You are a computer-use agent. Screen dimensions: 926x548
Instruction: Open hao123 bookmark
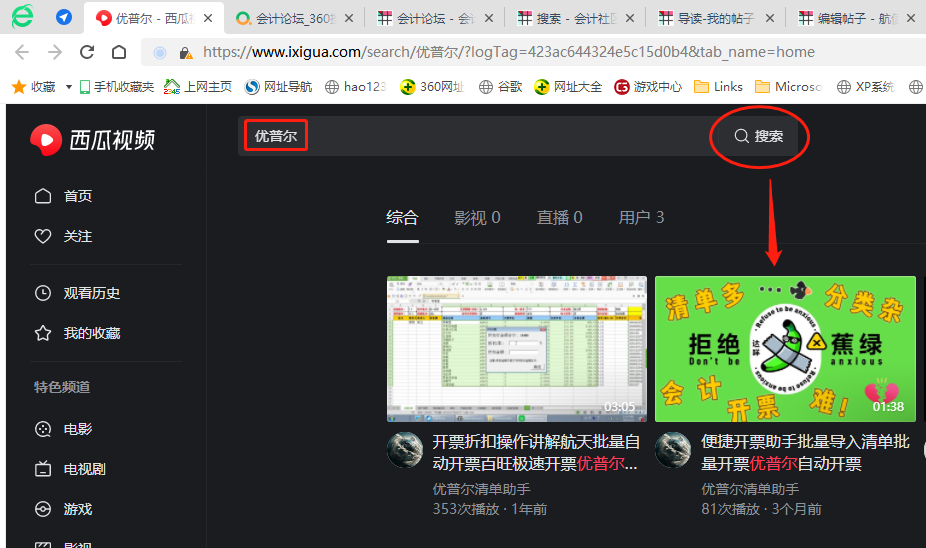click(x=355, y=87)
